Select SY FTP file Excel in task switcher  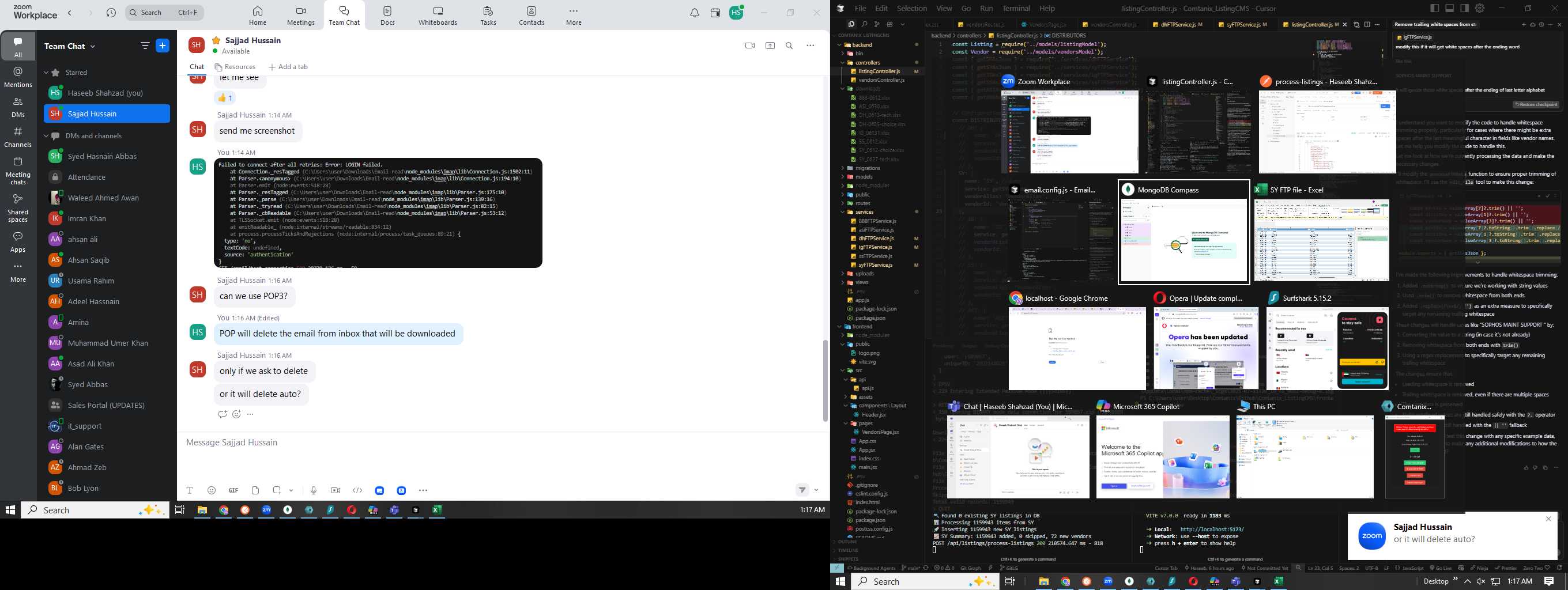pos(1322,240)
